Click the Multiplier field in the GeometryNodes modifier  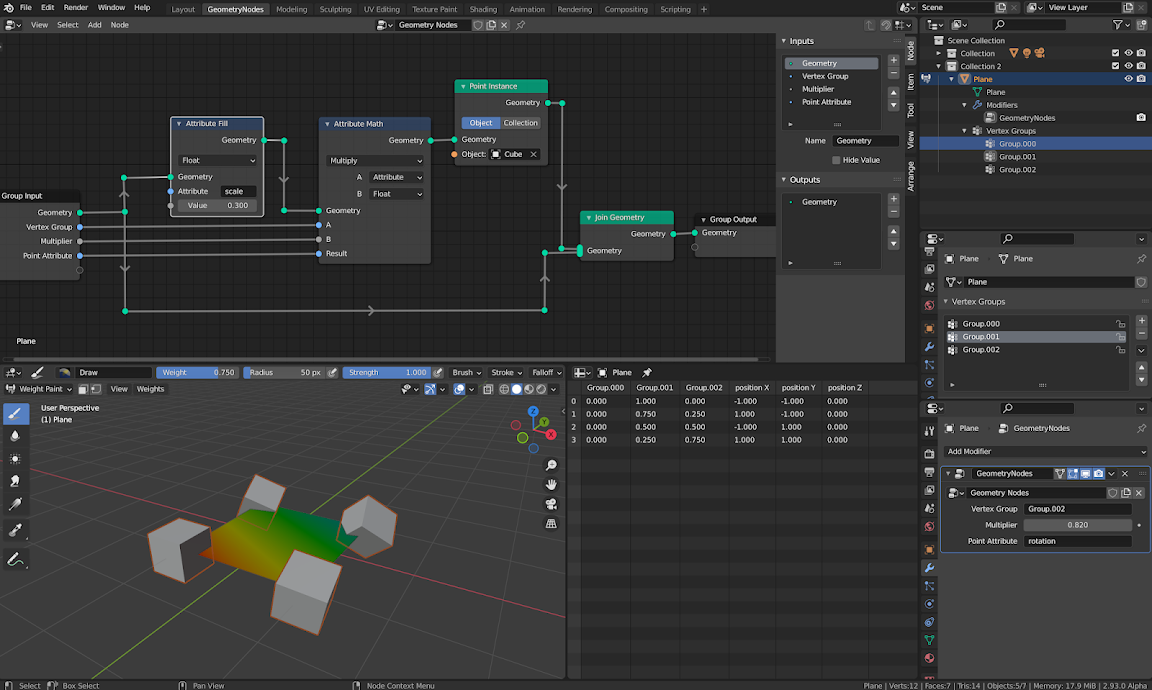pos(1077,524)
